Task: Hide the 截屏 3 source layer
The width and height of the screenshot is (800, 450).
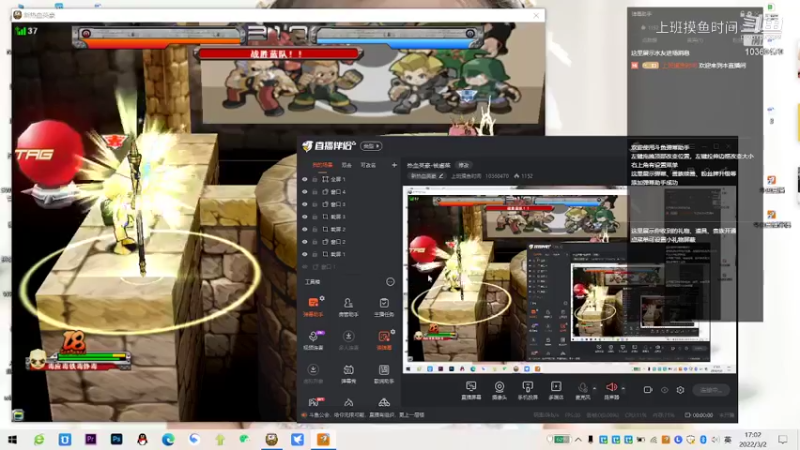Action: (x=305, y=217)
